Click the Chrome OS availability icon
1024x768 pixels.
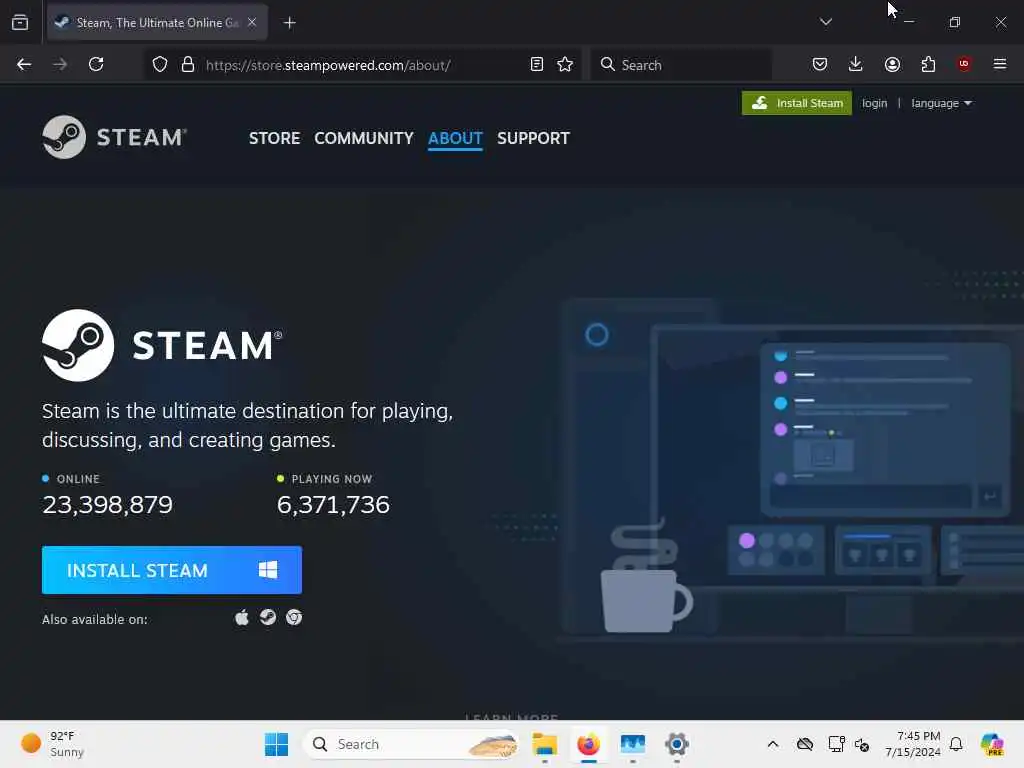(x=294, y=618)
